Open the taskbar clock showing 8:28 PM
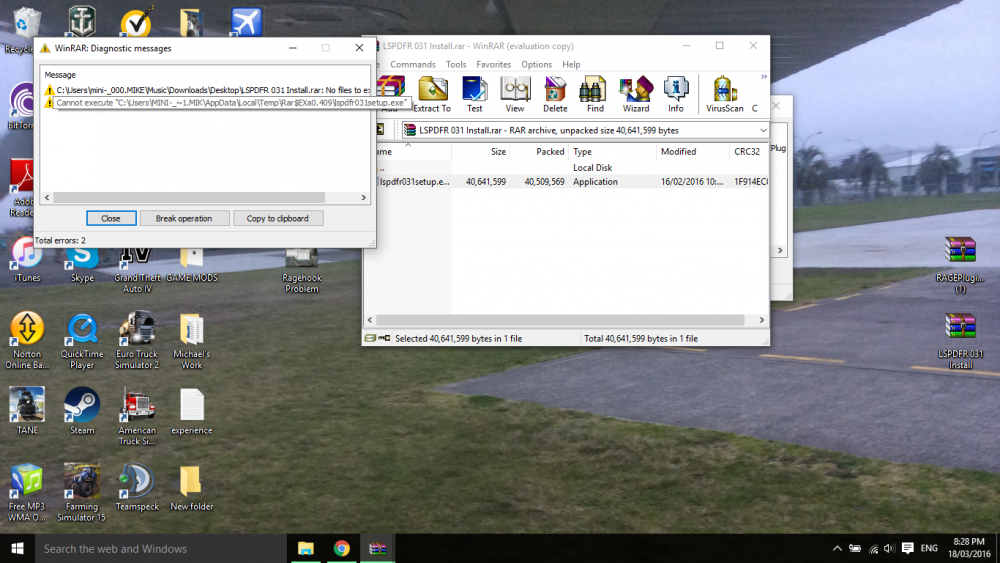Image resolution: width=1000 pixels, height=563 pixels. (x=969, y=548)
